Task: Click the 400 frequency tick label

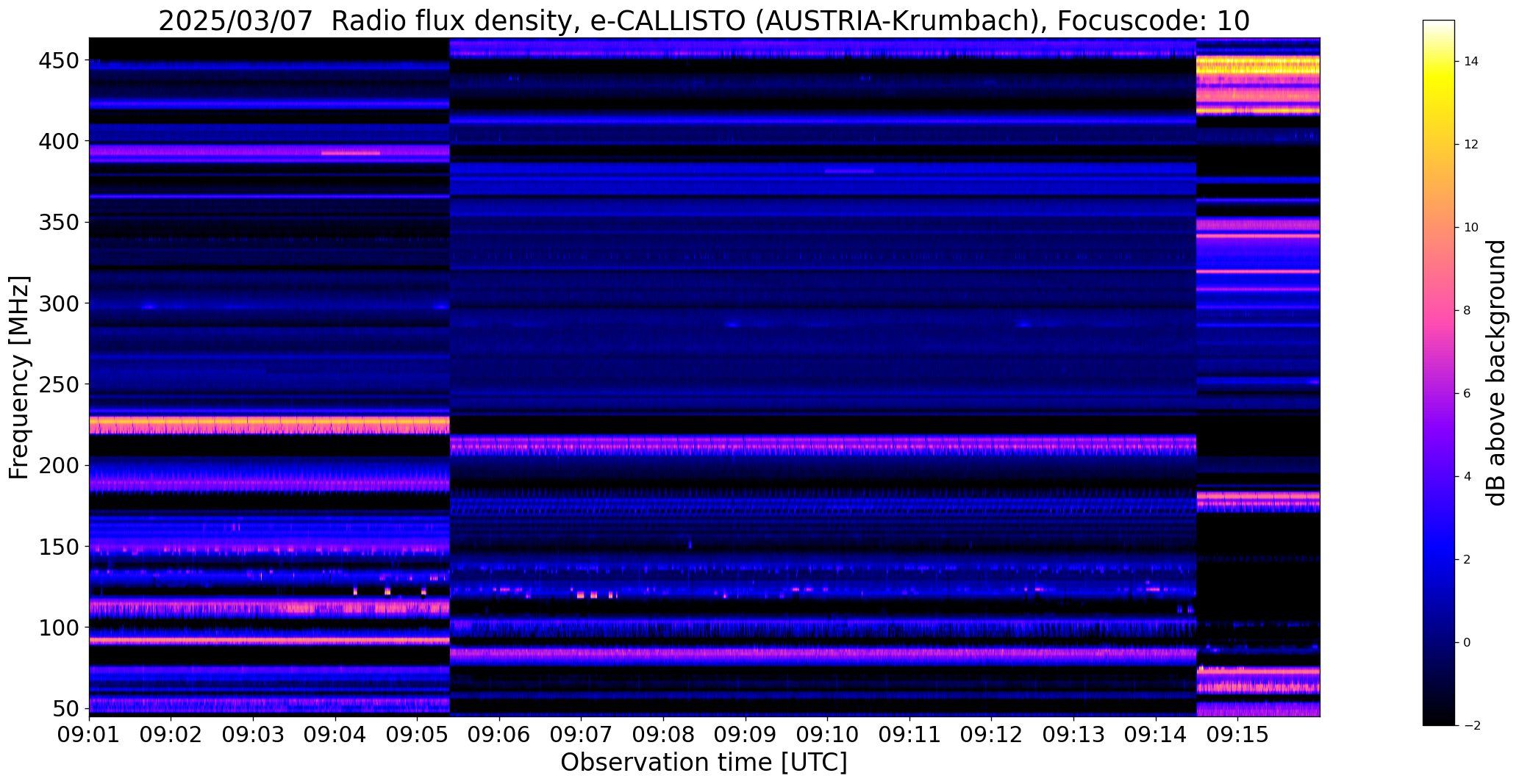Action: 58,140
